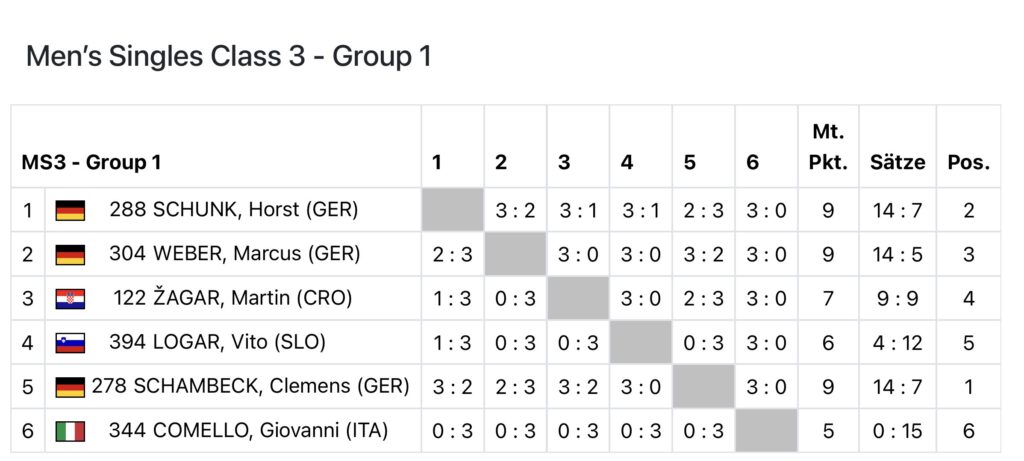Click Schambeck's 14 : 7 sets total
Viewport: 1024px width, 461px height.
[x=897, y=386]
